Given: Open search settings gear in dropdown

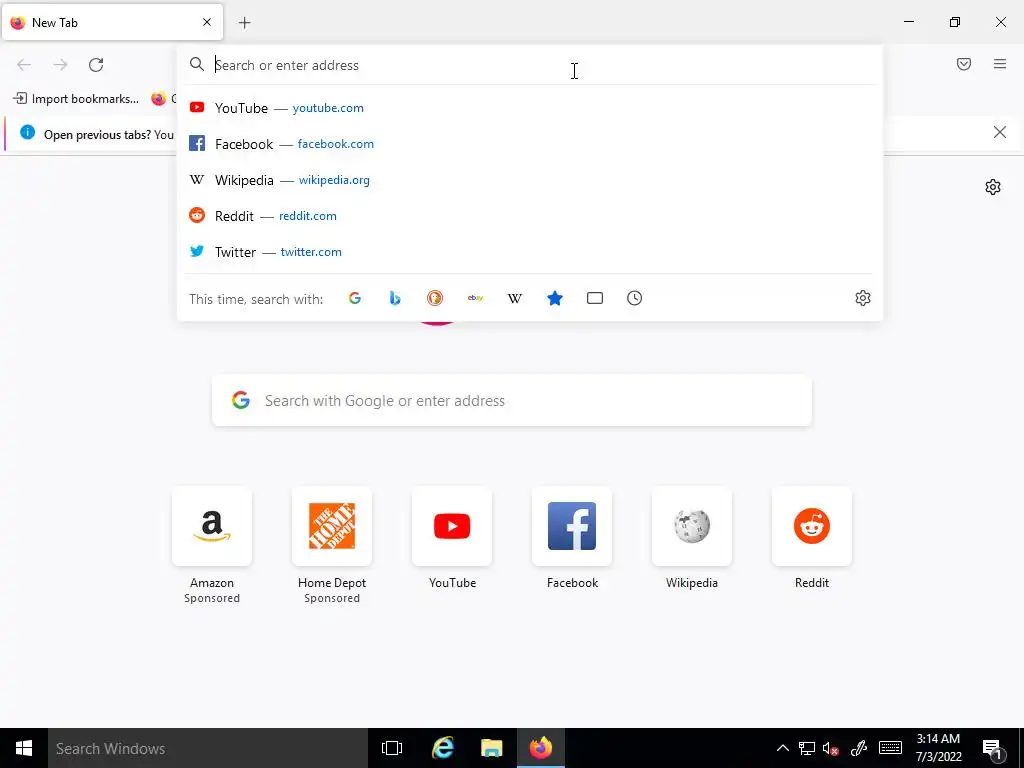Looking at the screenshot, I should [x=863, y=298].
